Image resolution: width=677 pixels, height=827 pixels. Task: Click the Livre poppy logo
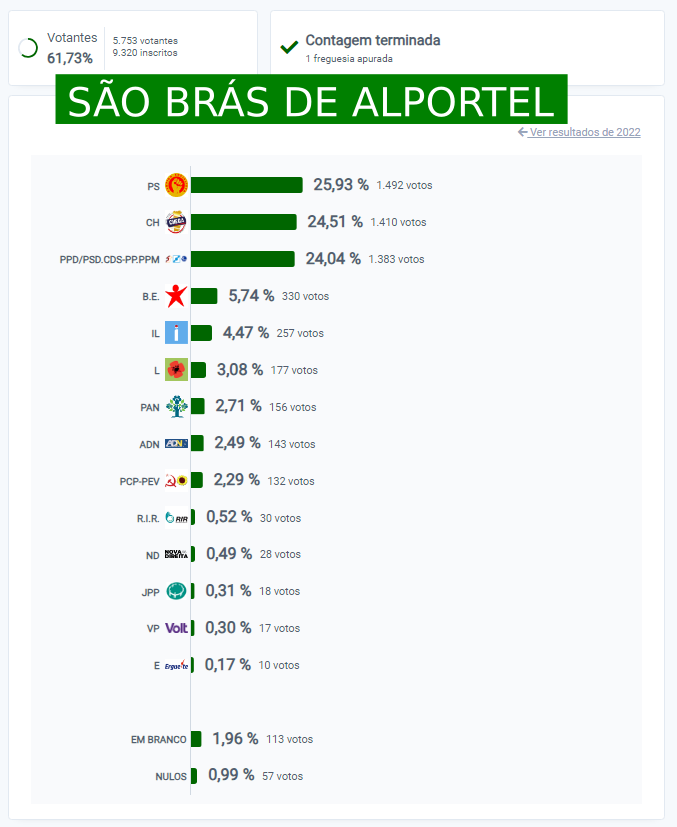coord(176,370)
